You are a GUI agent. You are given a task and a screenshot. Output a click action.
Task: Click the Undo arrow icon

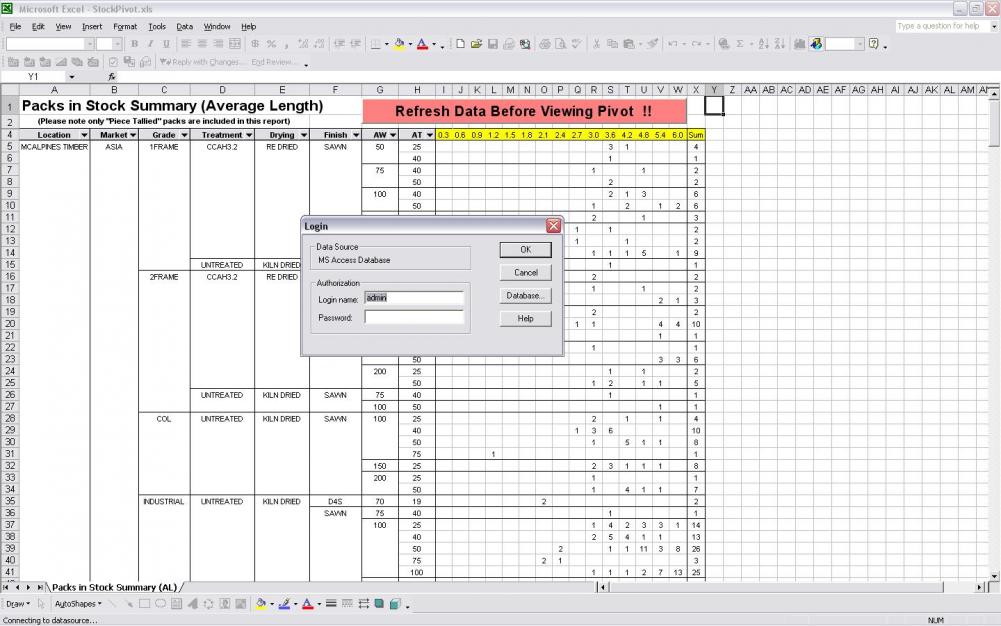(672, 43)
